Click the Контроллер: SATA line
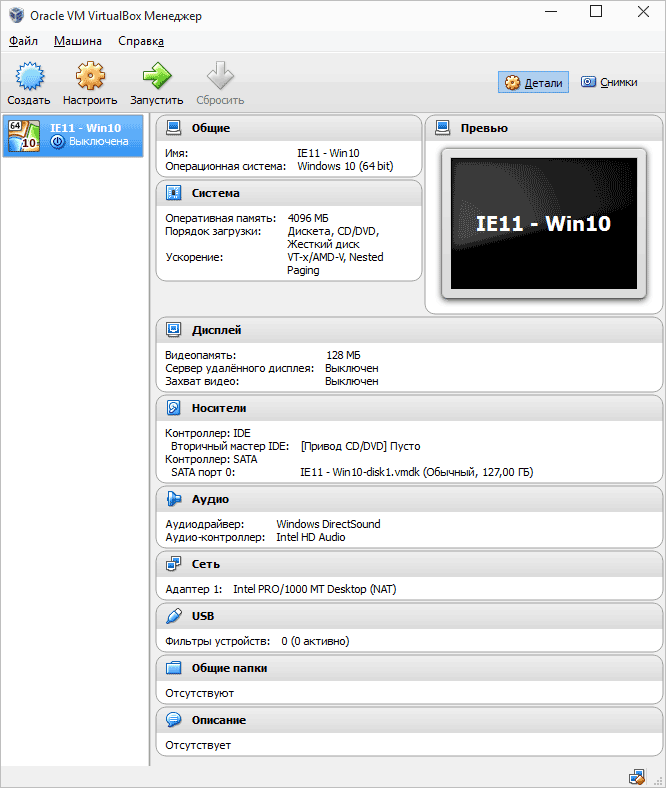The height and width of the screenshot is (788, 666). tap(211, 459)
